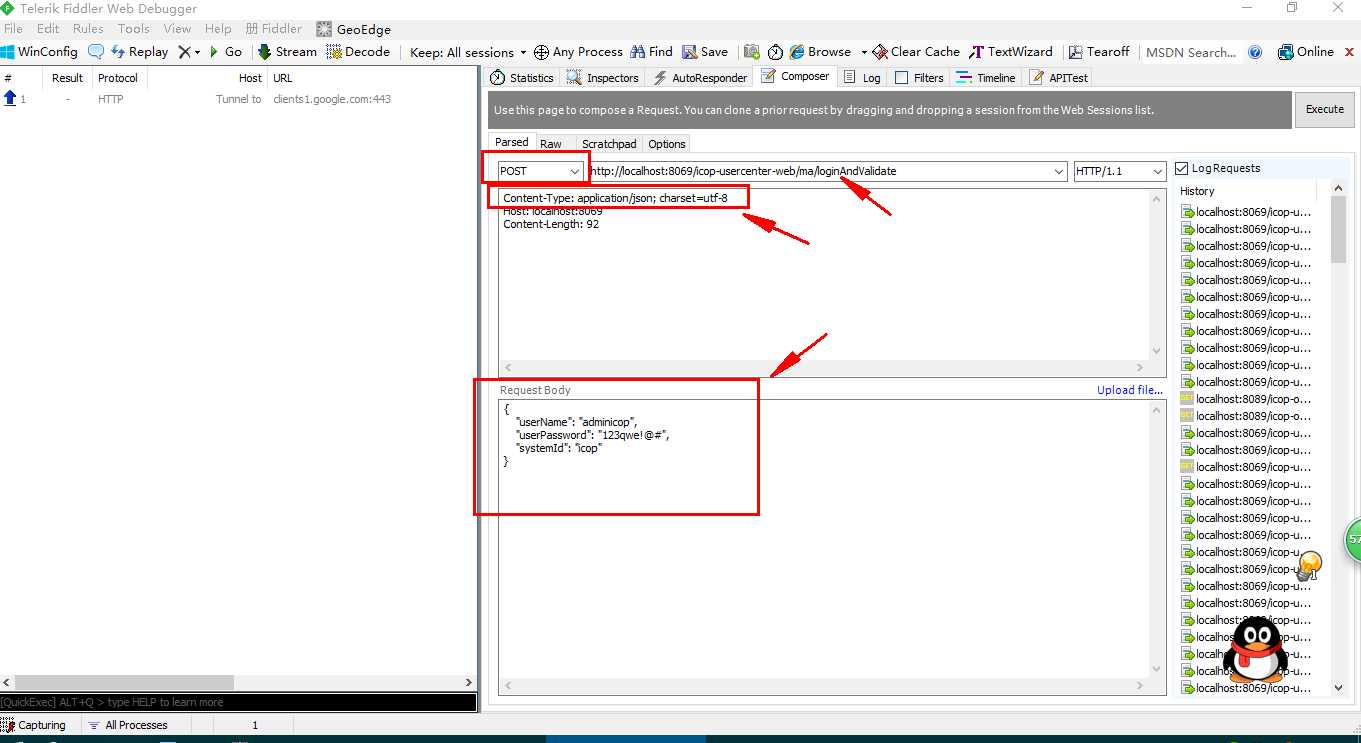Screen dimensions: 1361x743
Task: Replay the selected session
Action: (139, 52)
